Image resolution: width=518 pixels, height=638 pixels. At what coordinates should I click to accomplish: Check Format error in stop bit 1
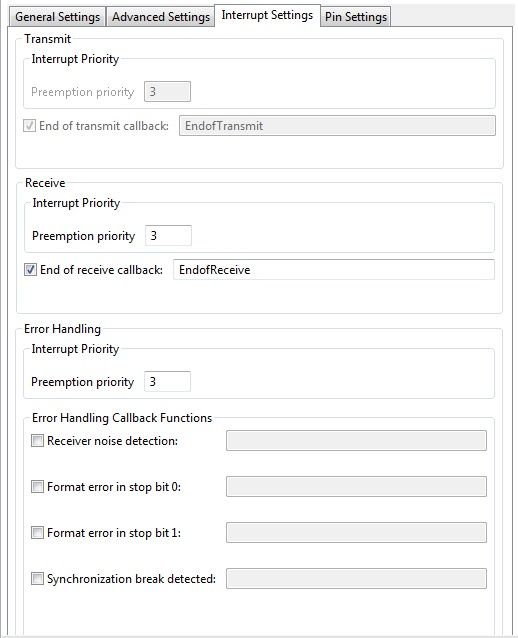point(37,533)
